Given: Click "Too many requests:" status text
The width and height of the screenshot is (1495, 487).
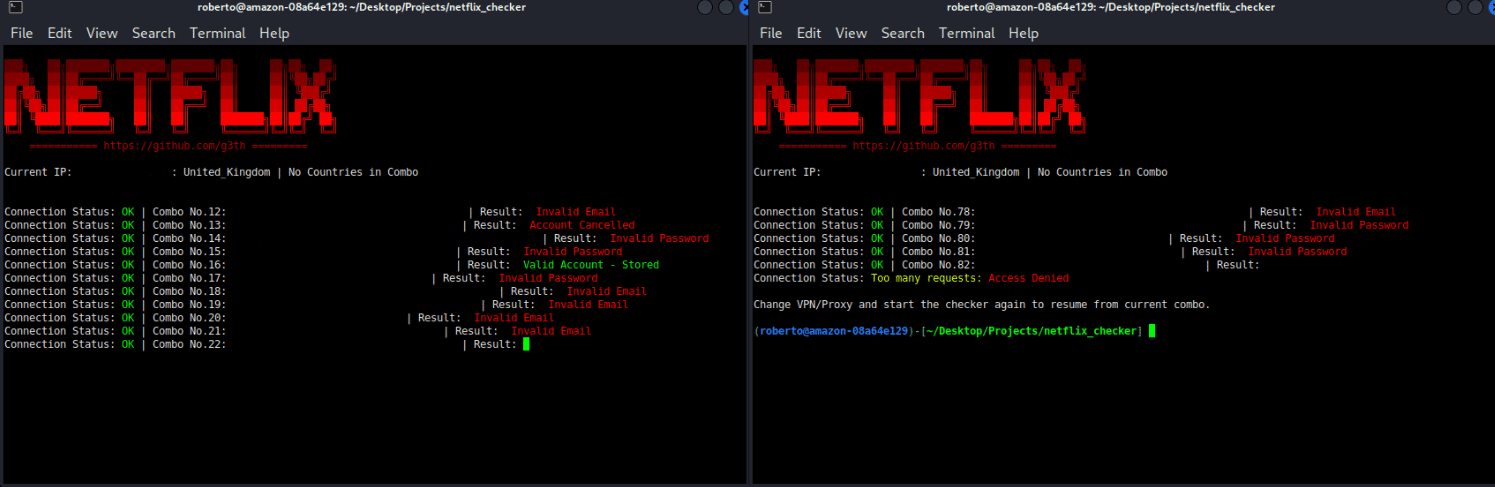Looking at the screenshot, I should [x=926, y=278].
